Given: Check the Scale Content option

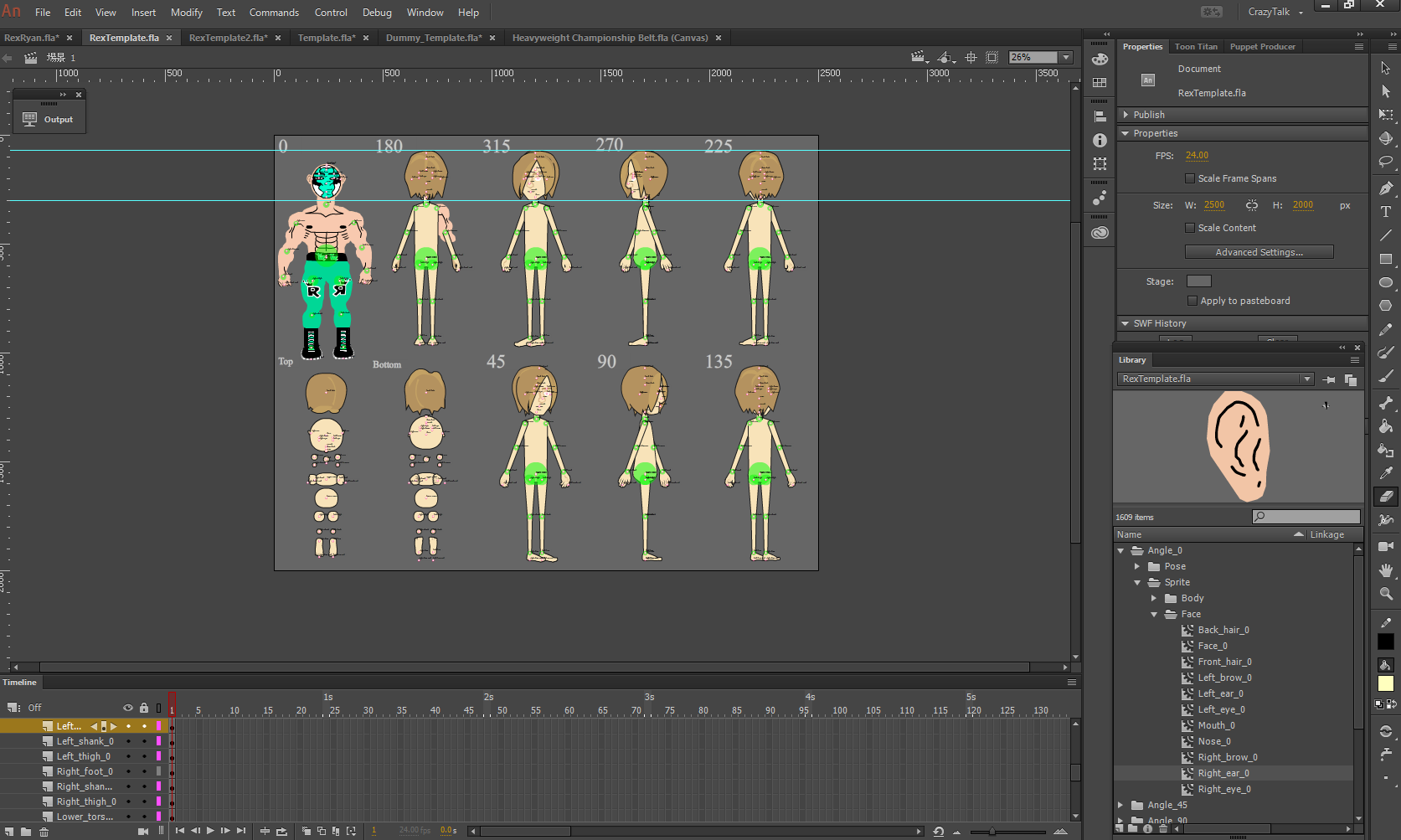Looking at the screenshot, I should click(1190, 228).
